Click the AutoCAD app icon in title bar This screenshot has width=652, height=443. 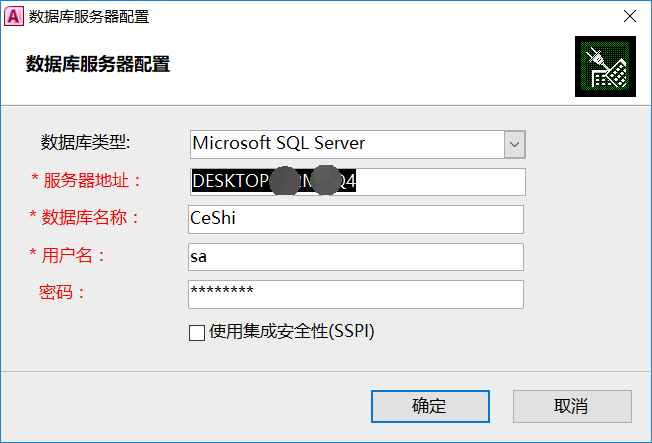(14, 17)
